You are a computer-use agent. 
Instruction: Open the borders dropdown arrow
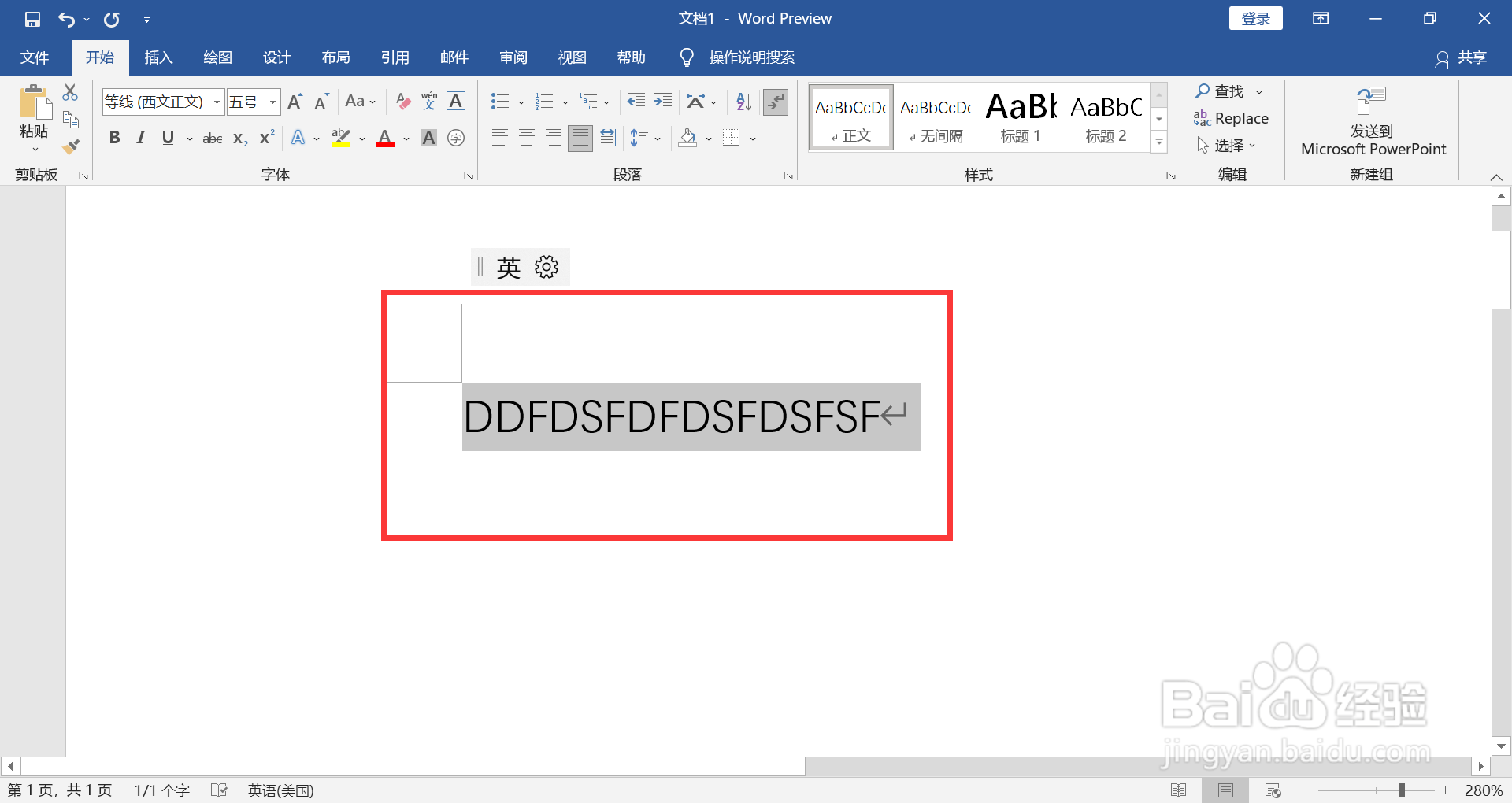coord(753,139)
